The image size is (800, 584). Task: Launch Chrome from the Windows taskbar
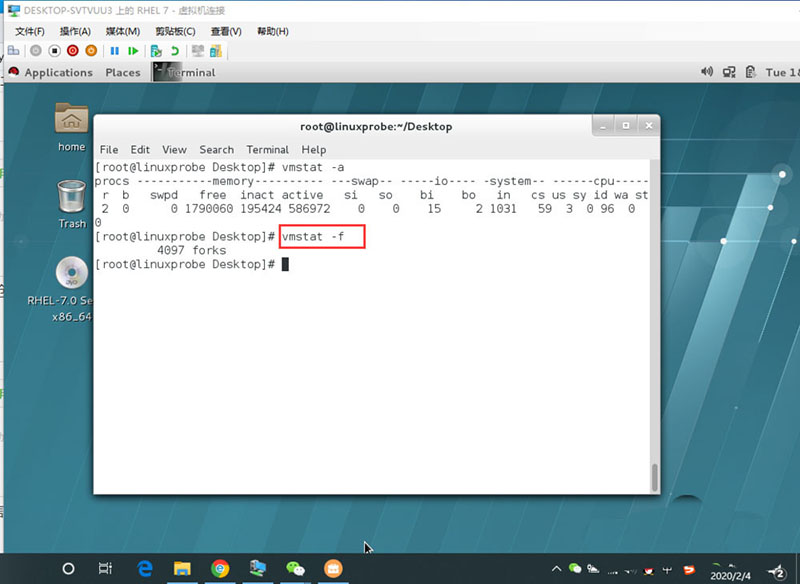(220, 567)
